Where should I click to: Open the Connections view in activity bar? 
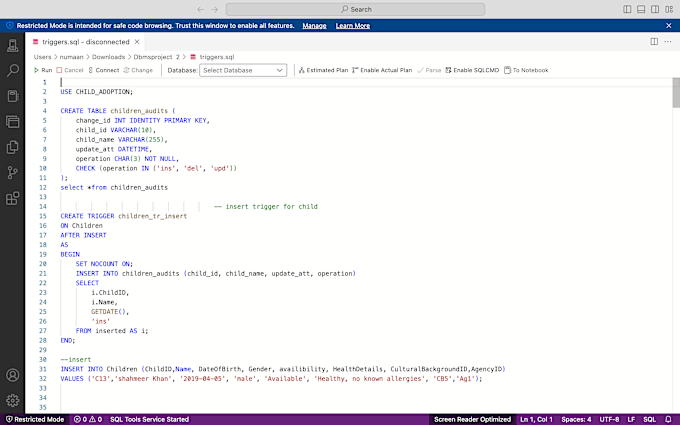click(x=13, y=46)
